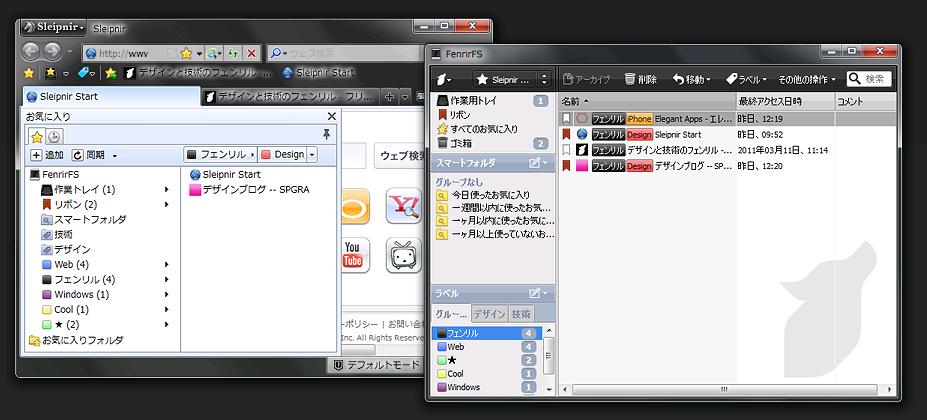Click the YouTube icon on start page
Image resolution: width=927 pixels, height=420 pixels.
coord(352,255)
